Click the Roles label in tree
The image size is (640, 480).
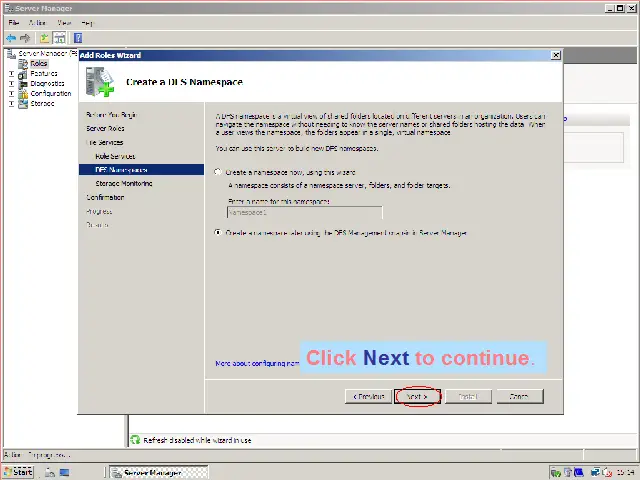click(x=39, y=64)
